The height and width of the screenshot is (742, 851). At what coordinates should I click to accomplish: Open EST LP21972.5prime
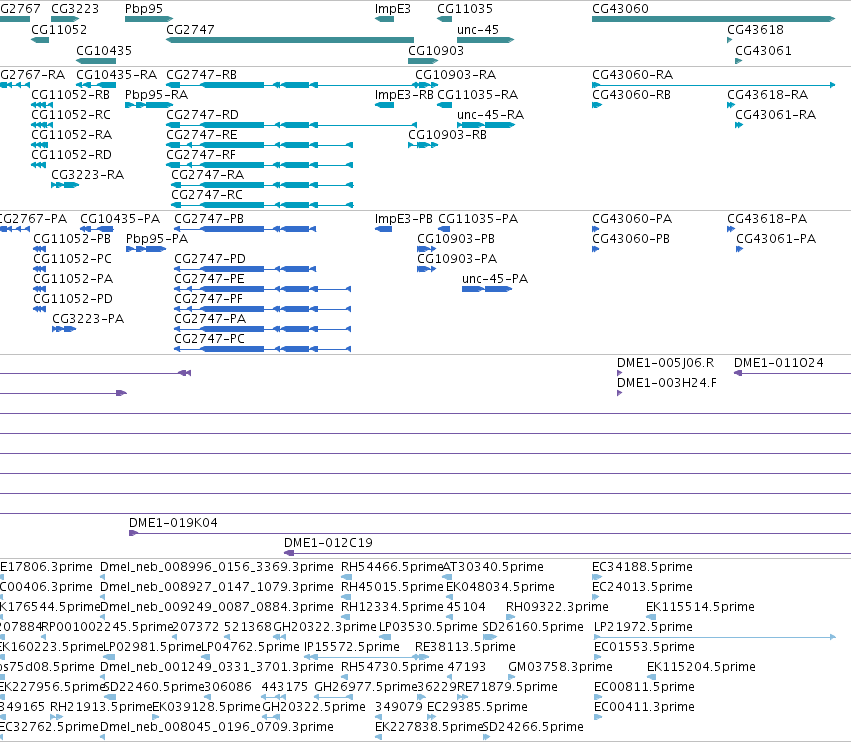coord(644,627)
